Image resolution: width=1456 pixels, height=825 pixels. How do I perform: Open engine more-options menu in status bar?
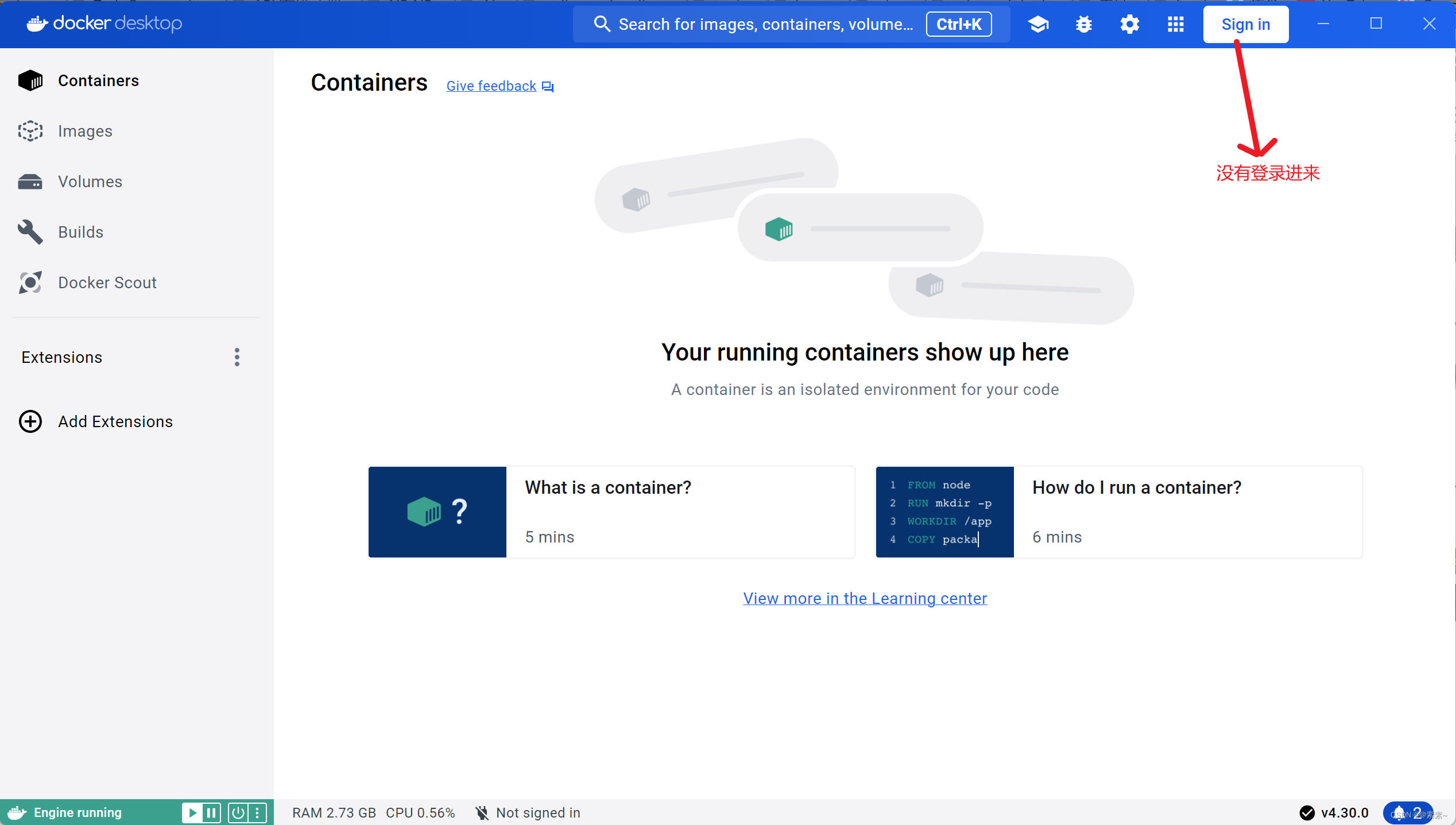coord(258,812)
